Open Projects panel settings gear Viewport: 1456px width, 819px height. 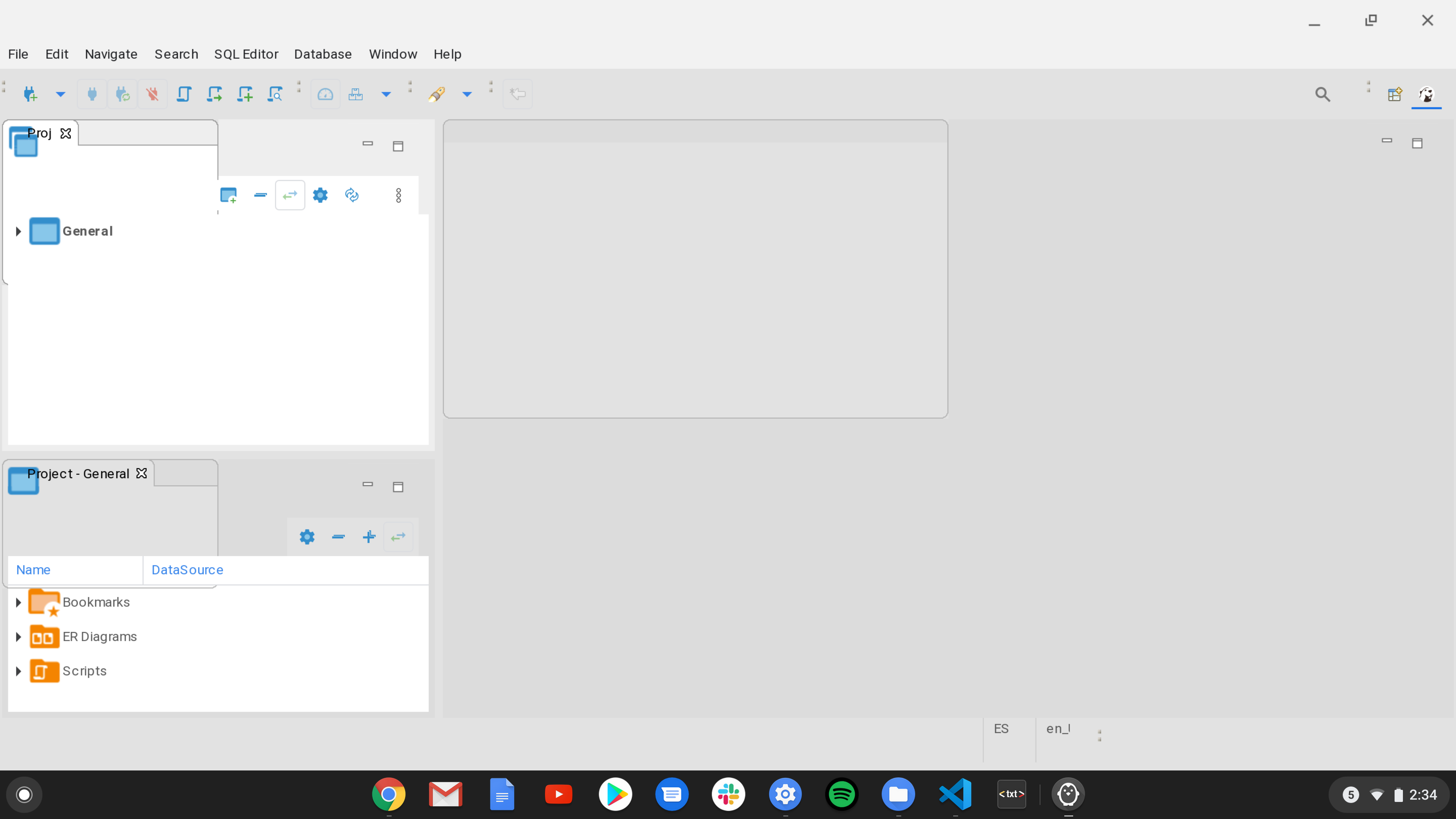320,195
